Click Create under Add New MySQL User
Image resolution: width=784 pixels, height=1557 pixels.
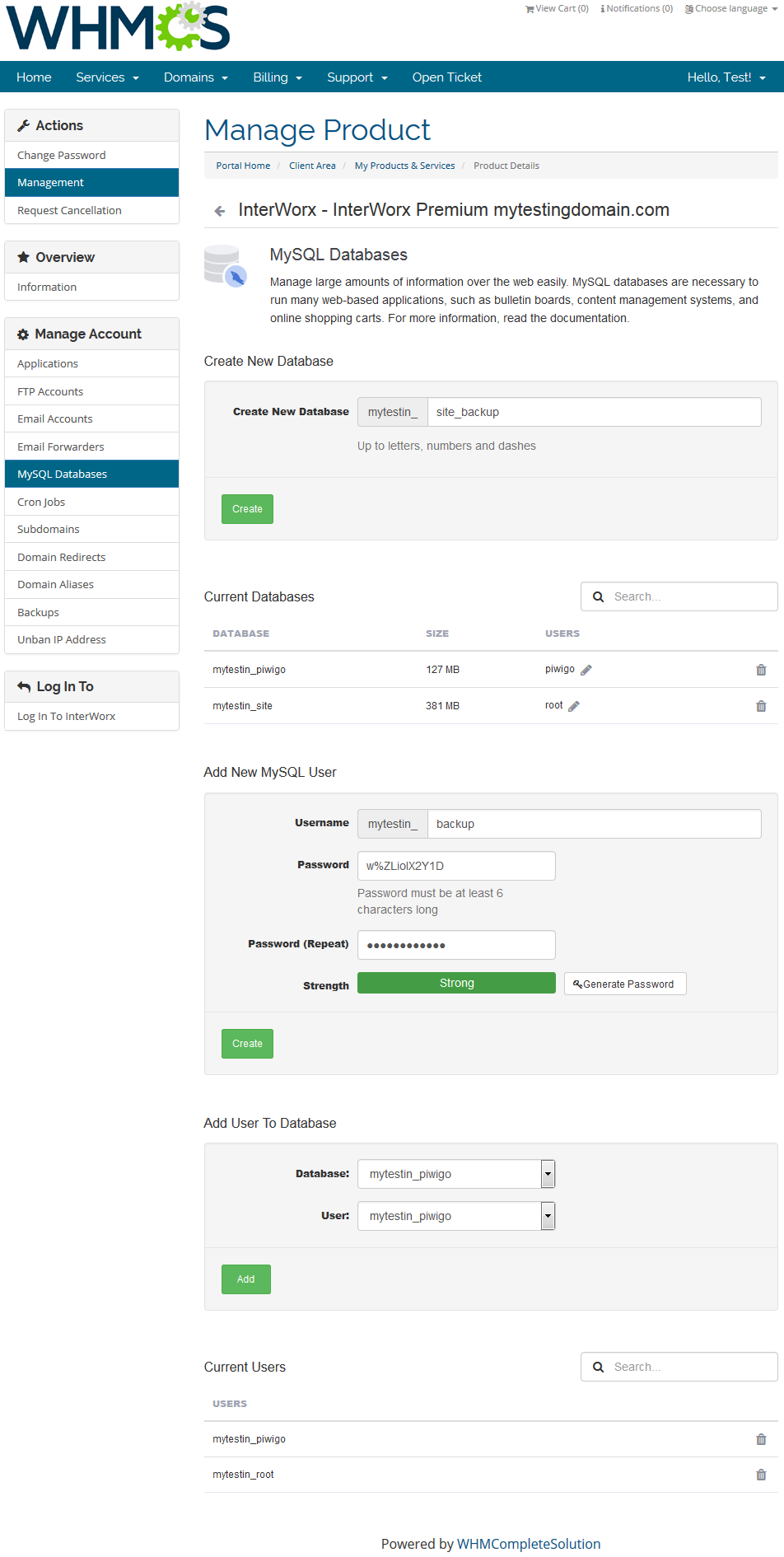tap(247, 1044)
